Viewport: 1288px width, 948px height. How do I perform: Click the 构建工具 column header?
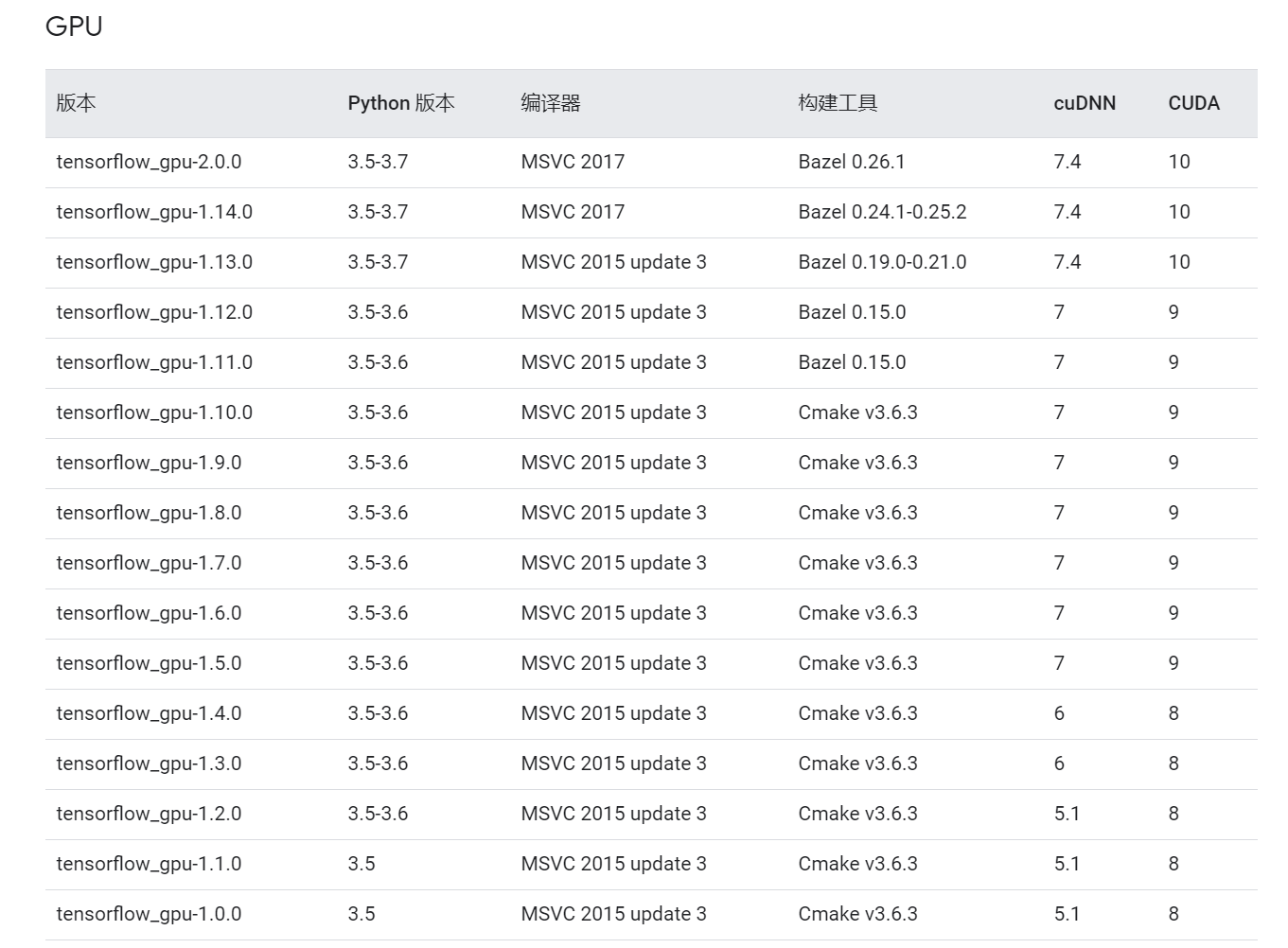(x=838, y=103)
